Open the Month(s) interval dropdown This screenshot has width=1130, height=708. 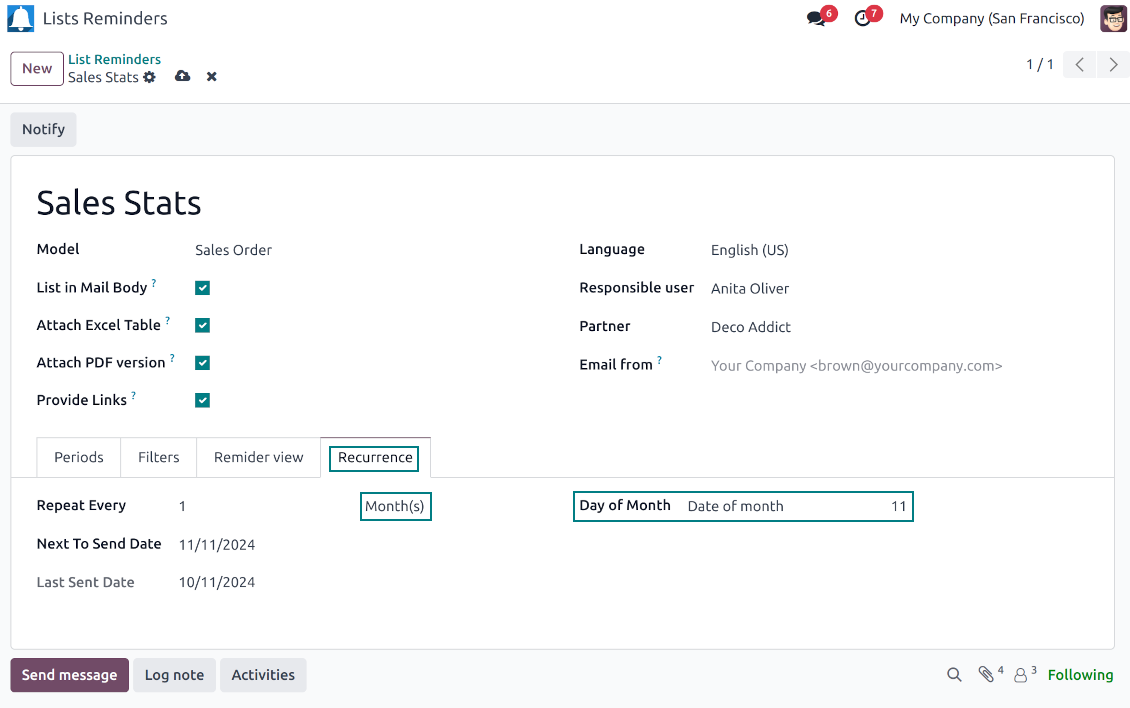(x=395, y=506)
